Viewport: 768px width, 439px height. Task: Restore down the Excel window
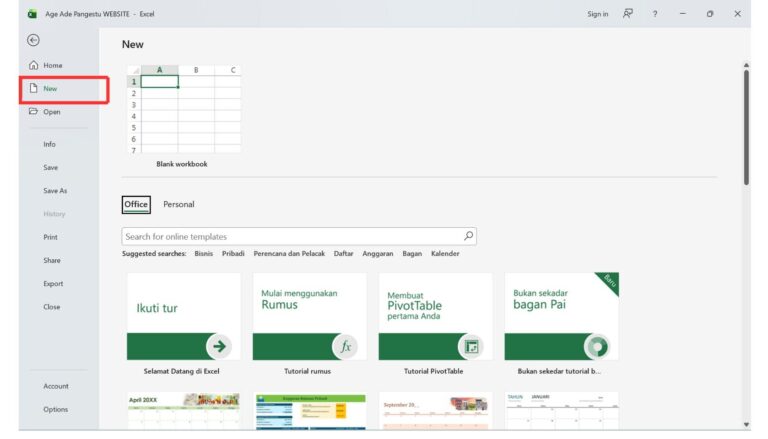click(710, 14)
